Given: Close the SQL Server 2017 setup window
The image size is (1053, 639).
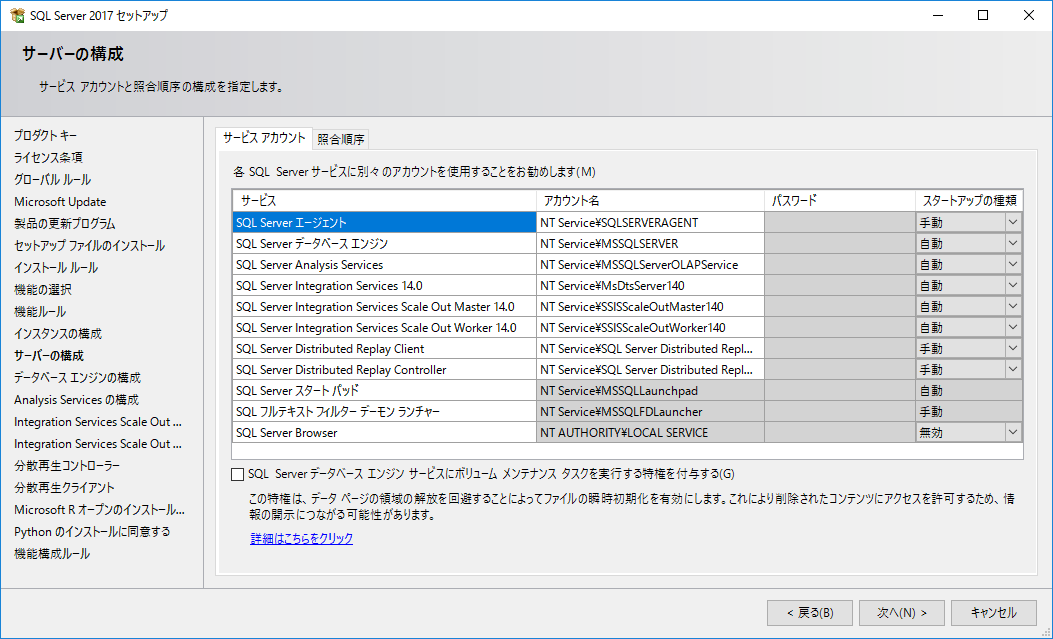Looking at the screenshot, I should (x=1029, y=15).
